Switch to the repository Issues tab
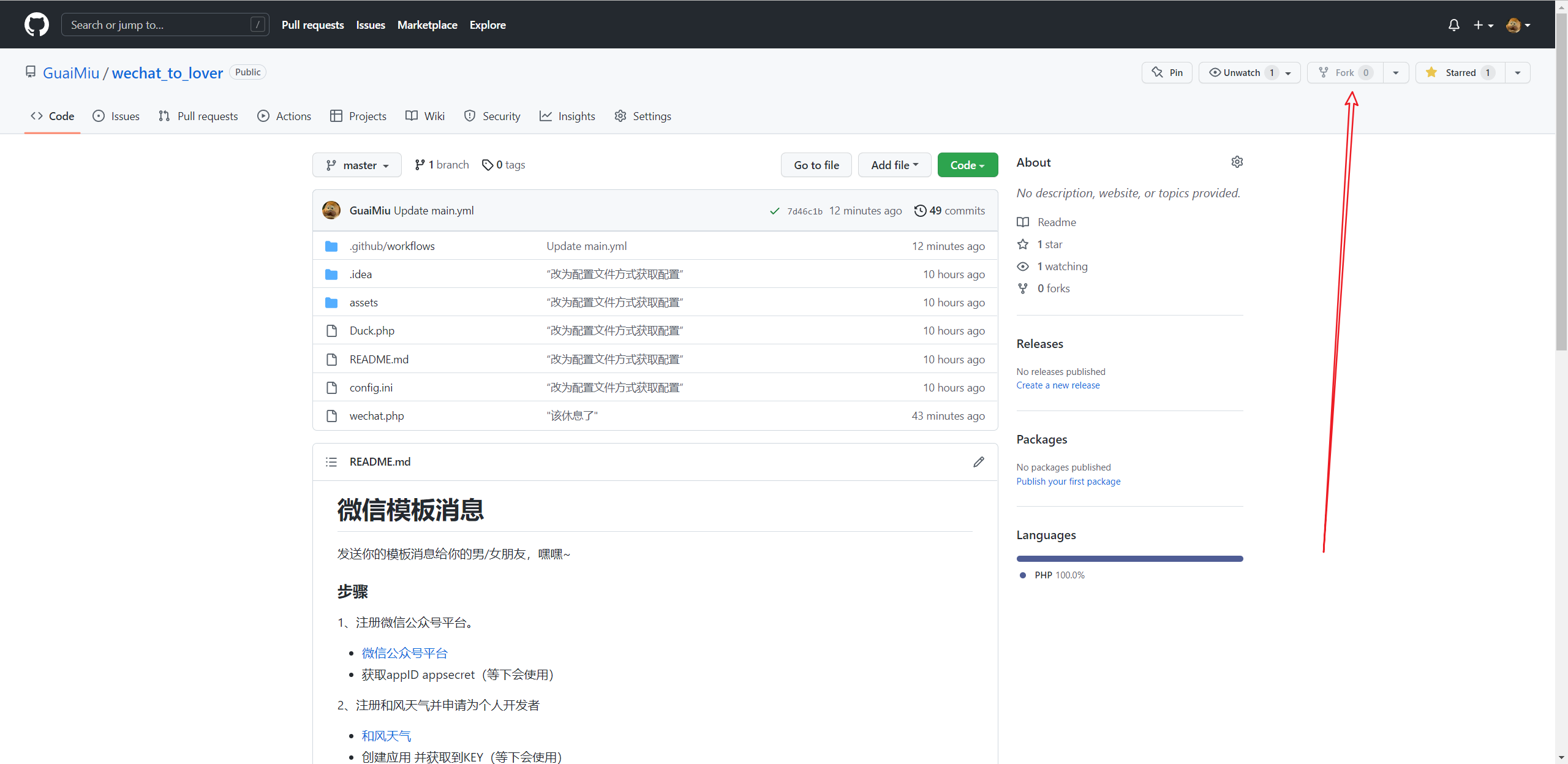1568x764 pixels. (x=116, y=116)
